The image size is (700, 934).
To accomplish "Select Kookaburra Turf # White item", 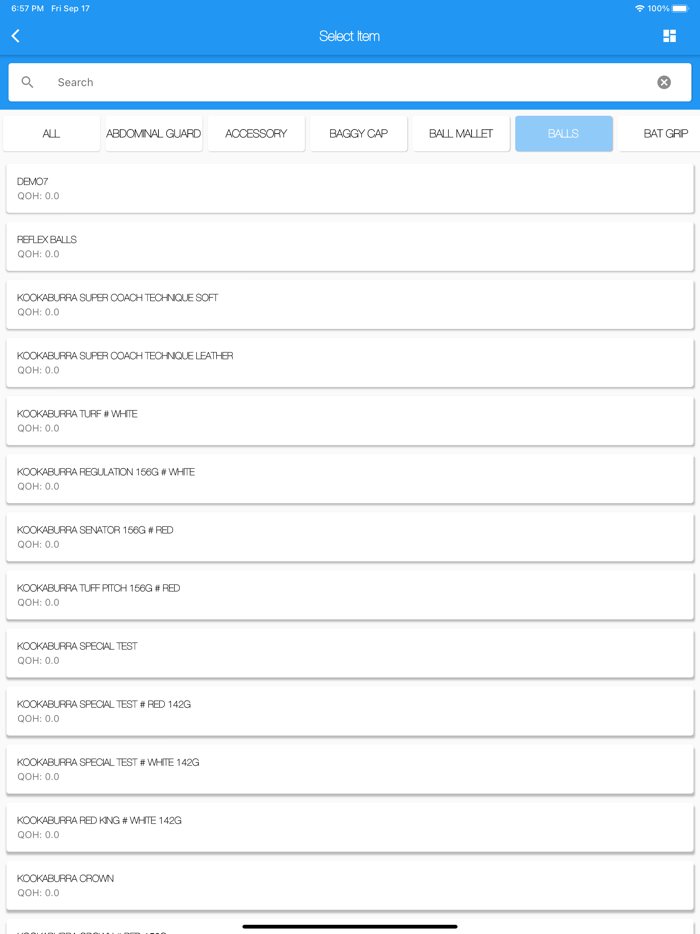I will click(x=350, y=421).
